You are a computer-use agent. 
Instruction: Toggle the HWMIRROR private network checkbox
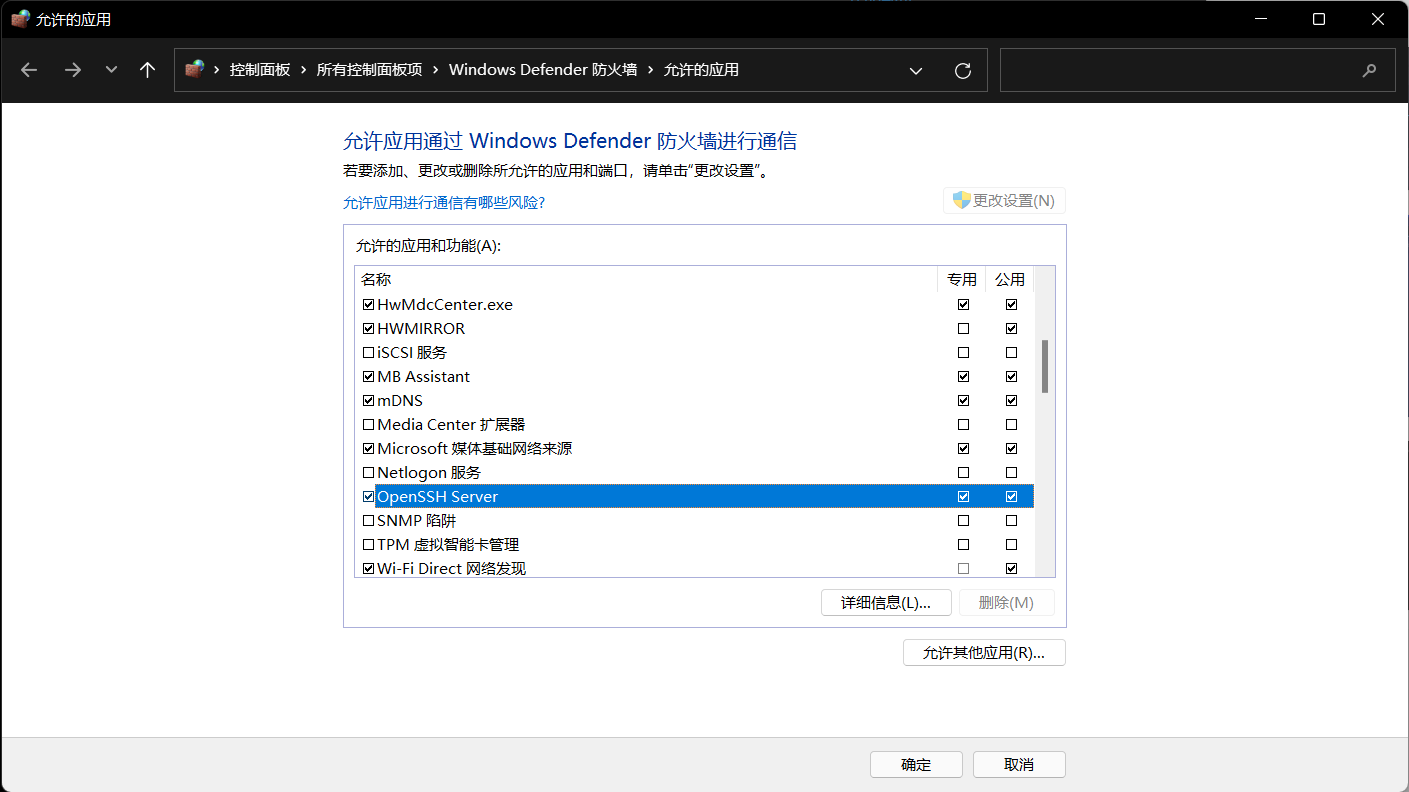click(963, 329)
